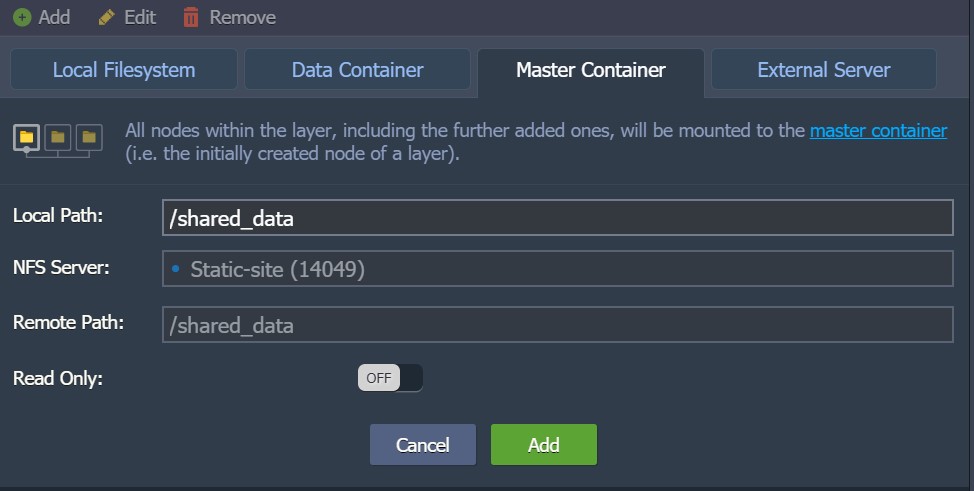The image size is (974, 491).
Task: Click the green Add button
Action: point(544,444)
